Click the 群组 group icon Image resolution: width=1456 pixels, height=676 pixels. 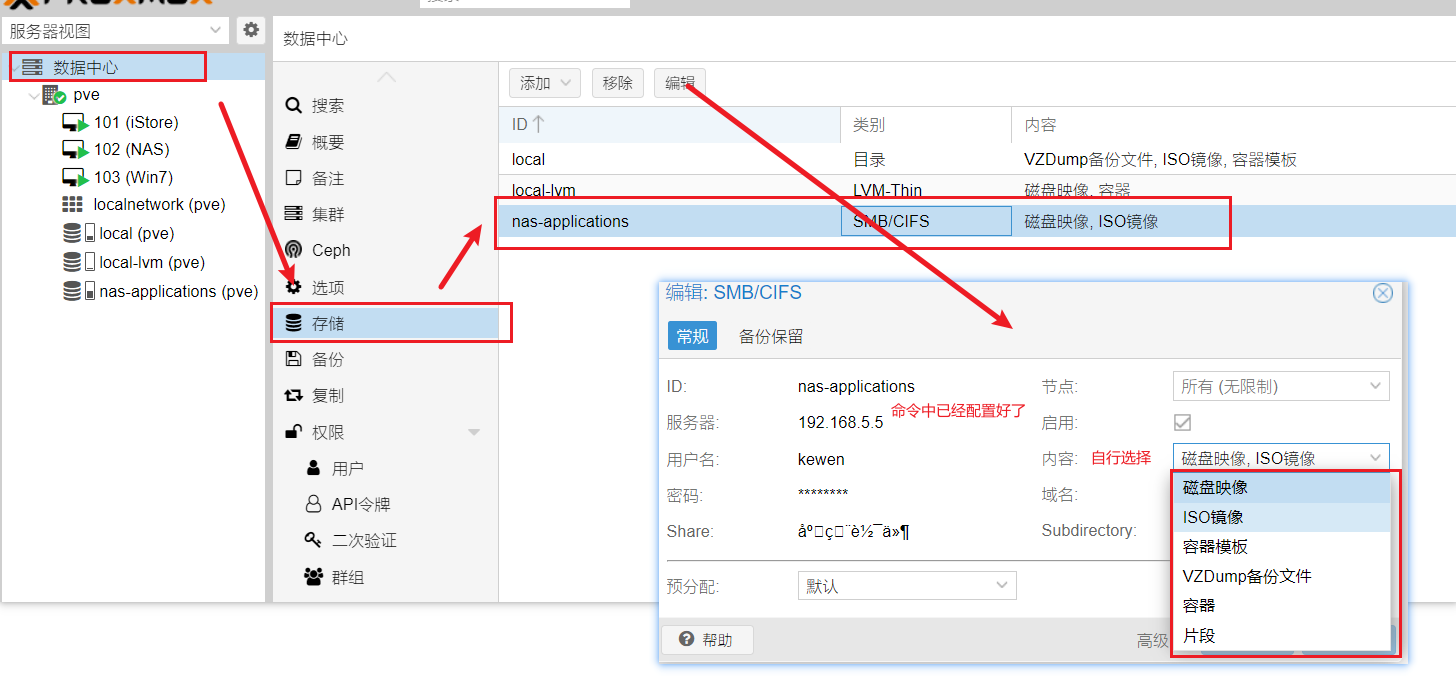point(313,577)
